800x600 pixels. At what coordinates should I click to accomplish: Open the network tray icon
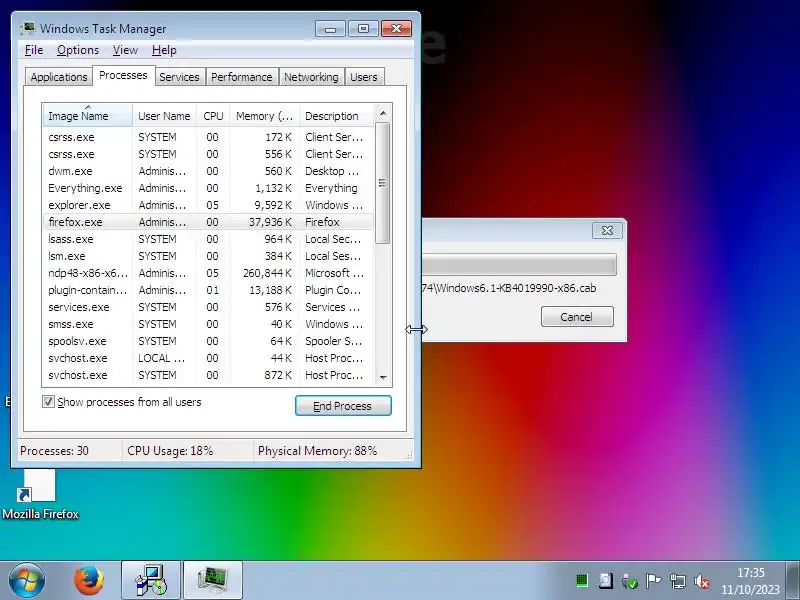(678, 581)
